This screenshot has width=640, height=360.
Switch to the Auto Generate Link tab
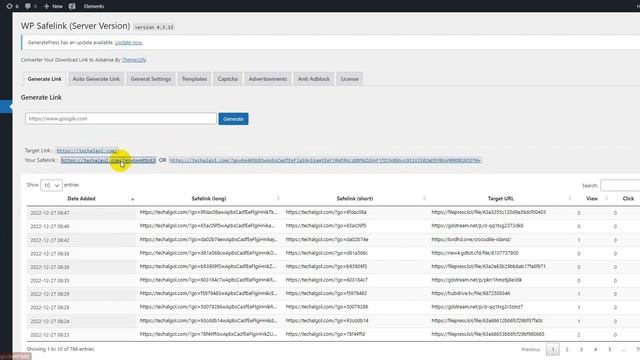pyautogui.click(x=96, y=79)
